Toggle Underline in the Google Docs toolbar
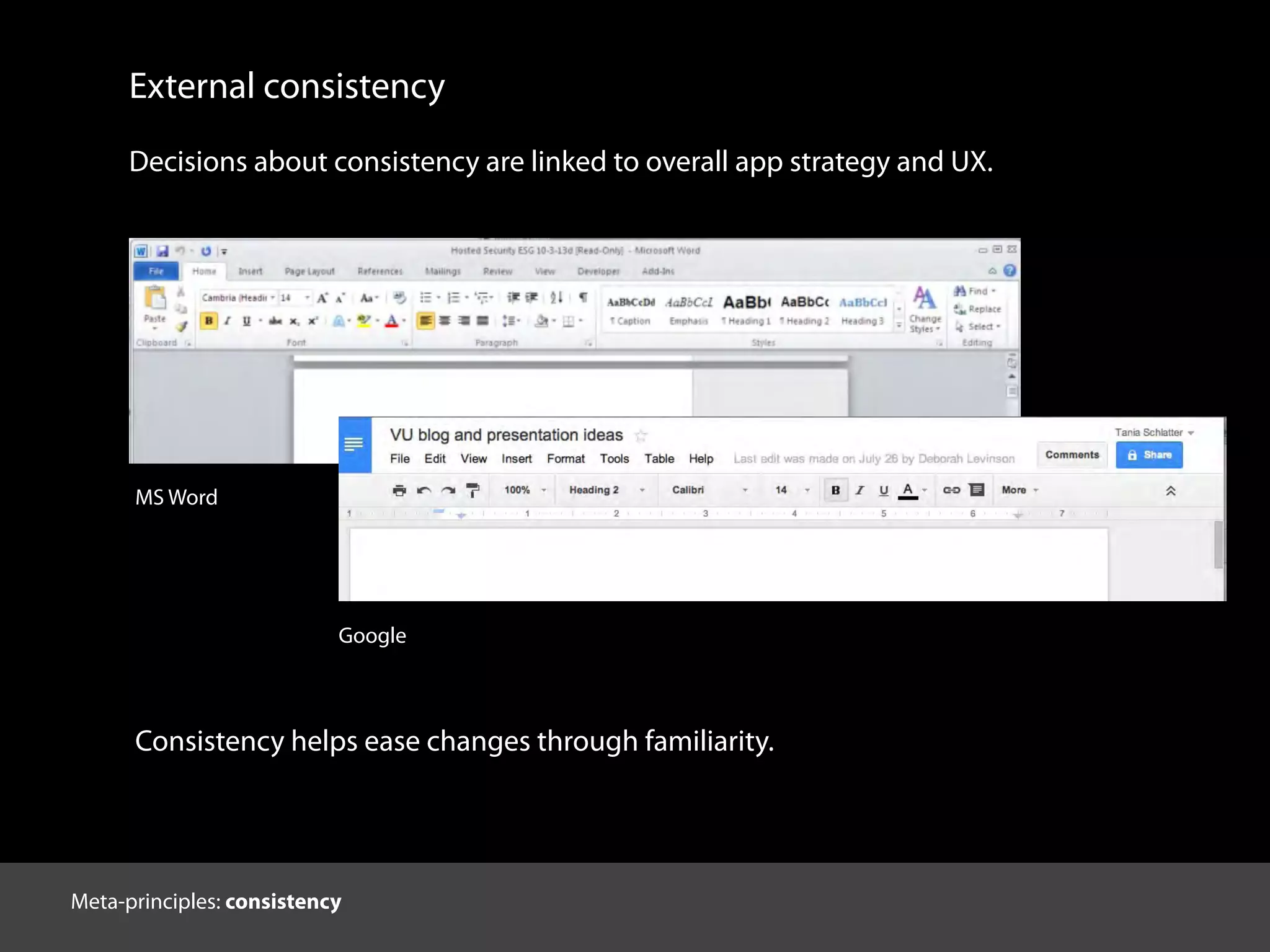1270x952 pixels. click(x=884, y=490)
